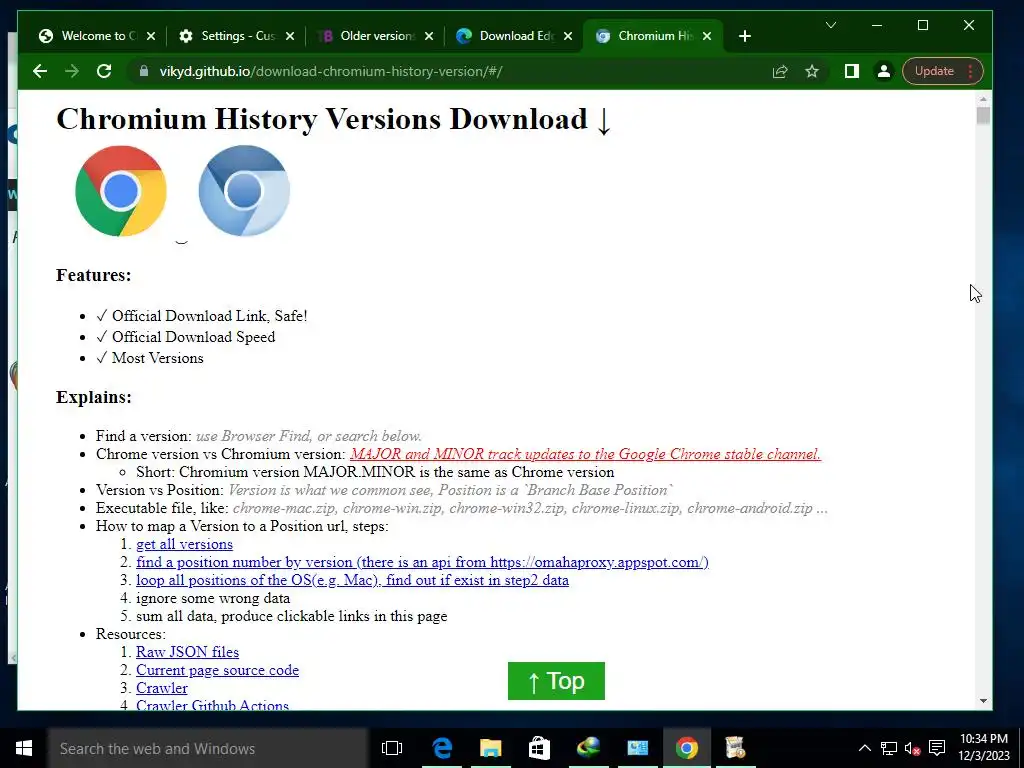Image resolution: width=1024 pixels, height=768 pixels.
Task: Open the 'get all versions' link
Action: [x=184, y=544]
